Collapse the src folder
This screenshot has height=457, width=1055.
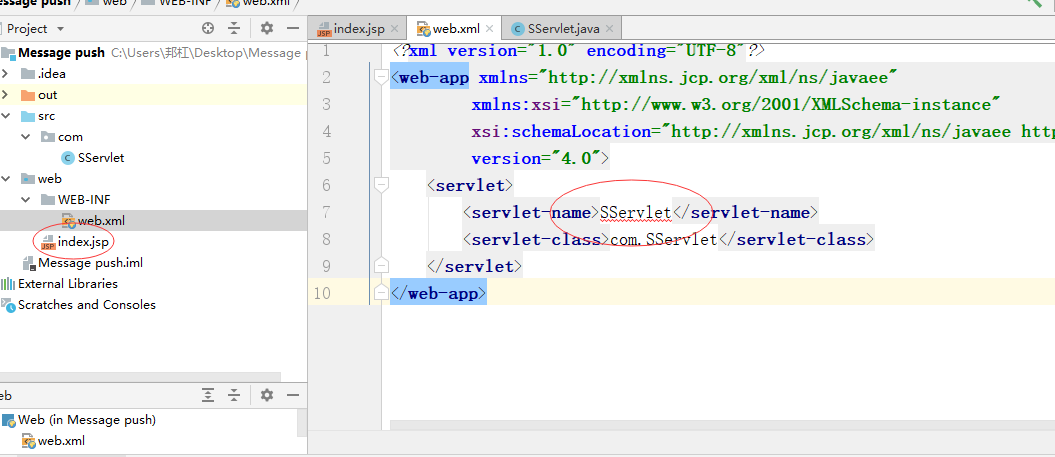click(x=5, y=116)
